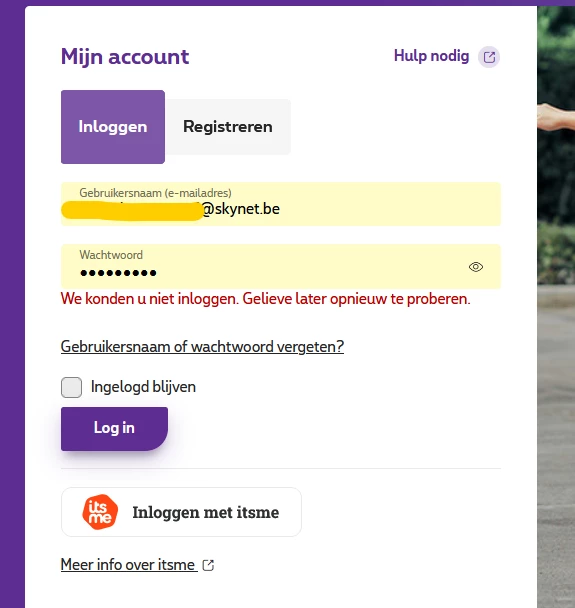This screenshot has width=575, height=608.
Task: Open Gebruikersnaam of wachtwoord vergeten link
Action: [x=202, y=346]
